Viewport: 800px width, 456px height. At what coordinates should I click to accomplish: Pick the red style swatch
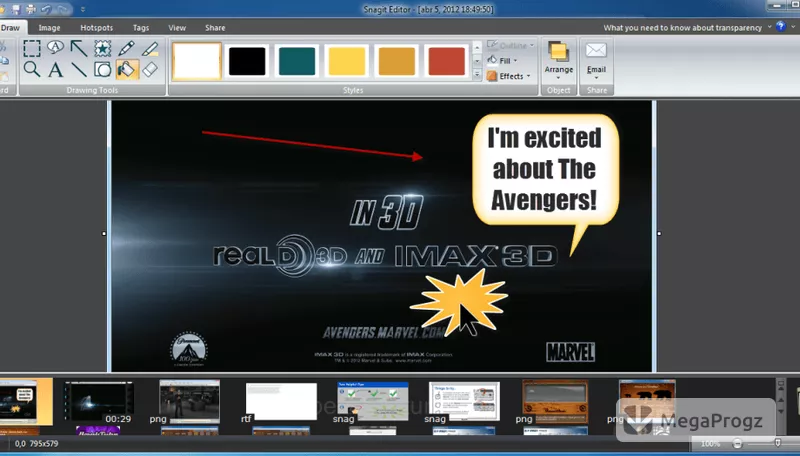point(446,61)
